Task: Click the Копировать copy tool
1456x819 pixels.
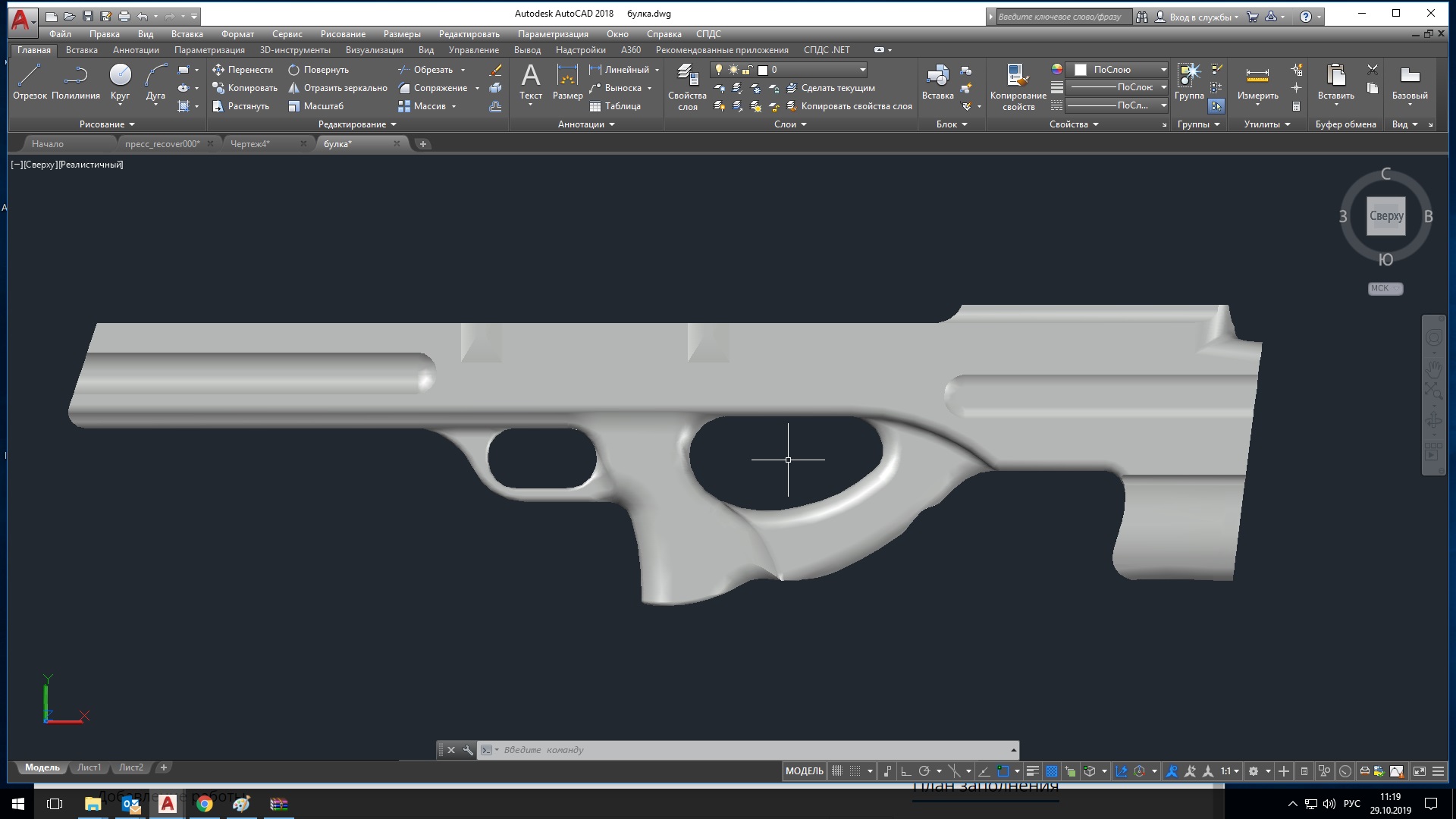Action: [x=245, y=87]
